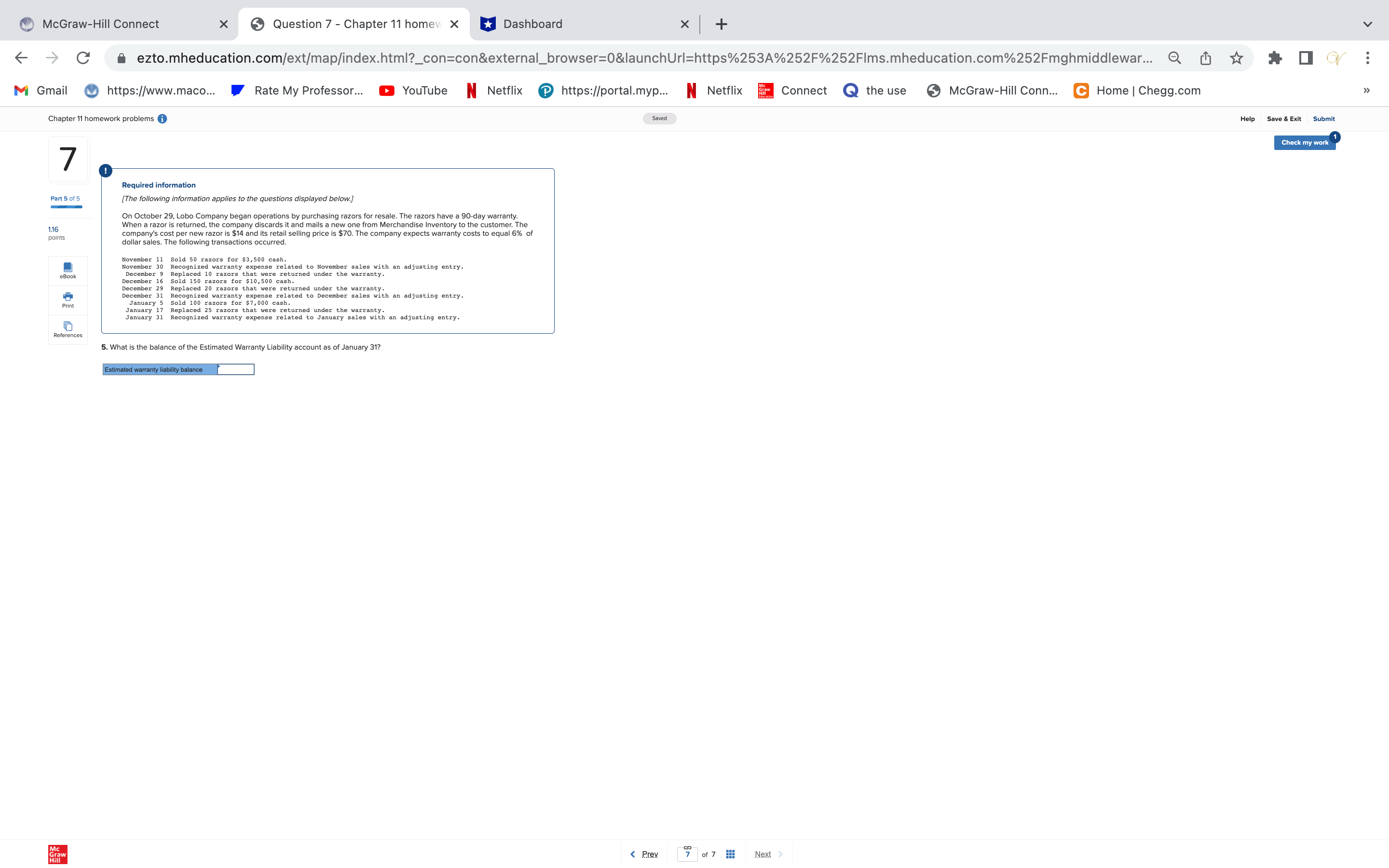Image resolution: width=1389 pixels, height=868 pixels.
Task: Click the Check my work button
Action: tap(1304, 142)
